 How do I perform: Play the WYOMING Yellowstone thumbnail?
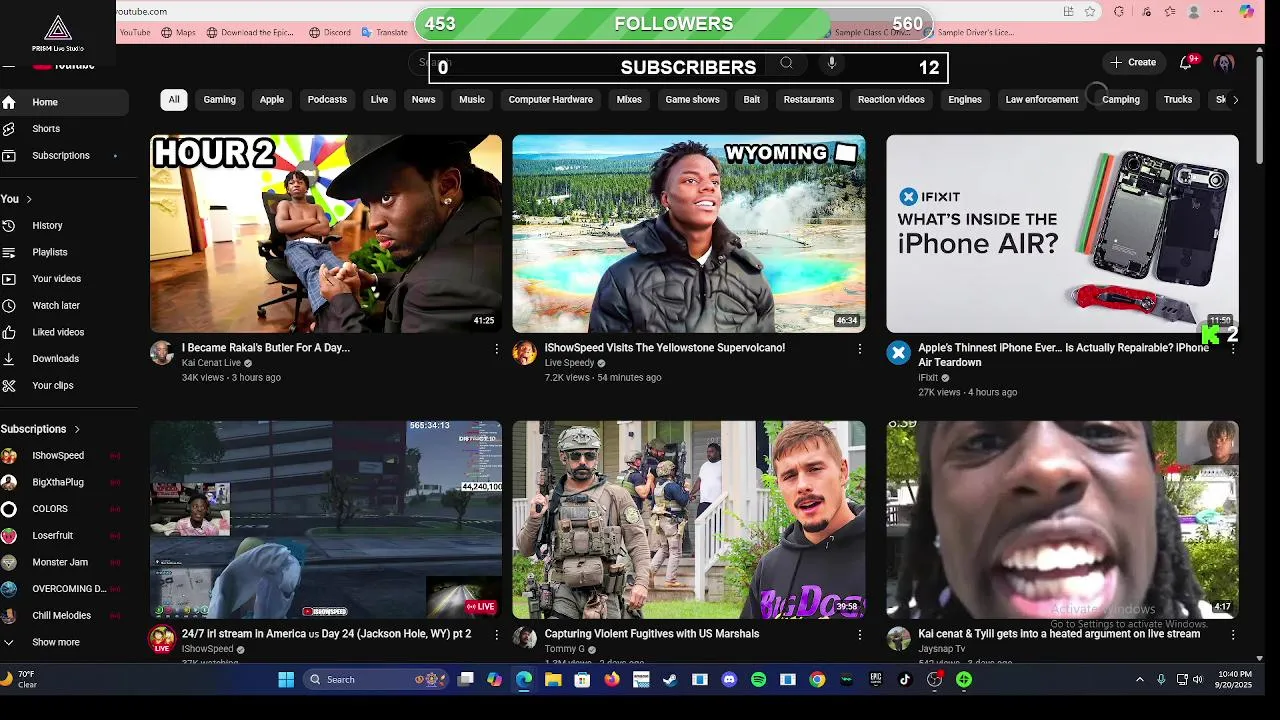[x=689, y=233]
